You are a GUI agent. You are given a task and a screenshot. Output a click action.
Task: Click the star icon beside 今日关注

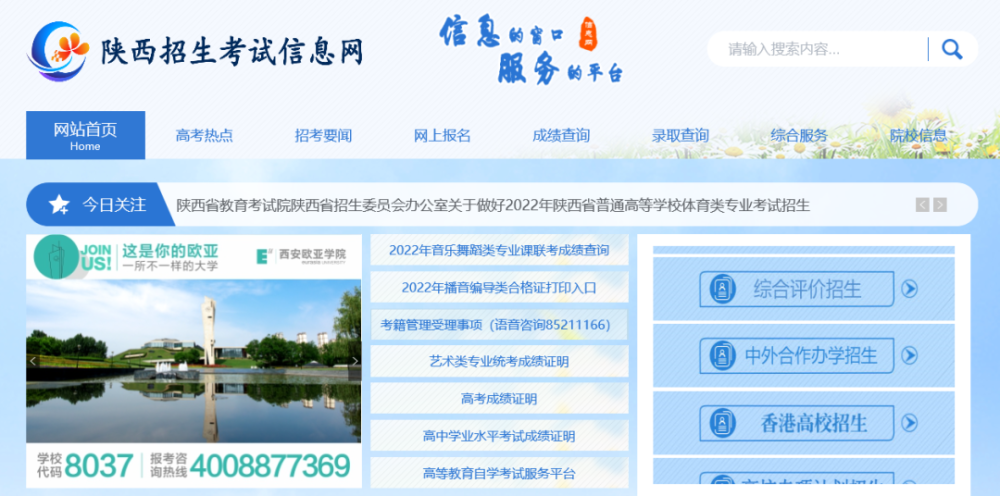tap(59, 205)
